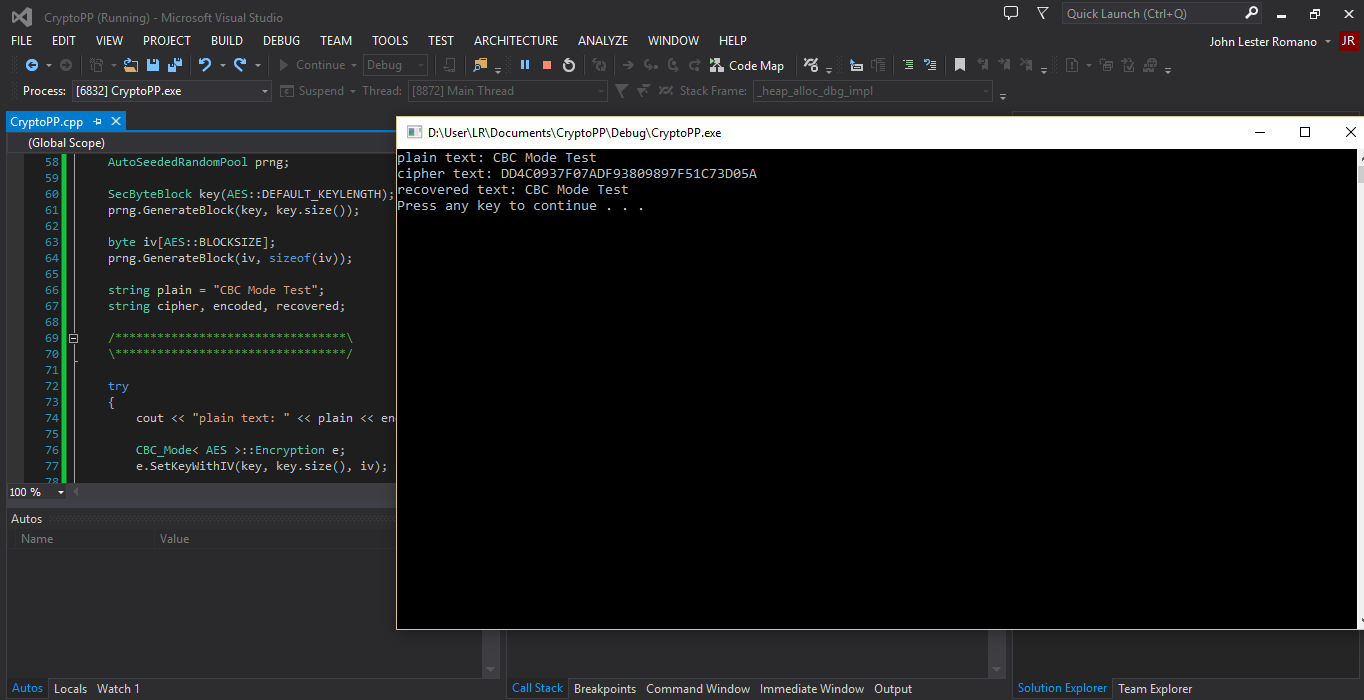Viewport: 1364px width, 700px height.
Task: Open the TOOLS menu
Action: click(x=390, y=41)
